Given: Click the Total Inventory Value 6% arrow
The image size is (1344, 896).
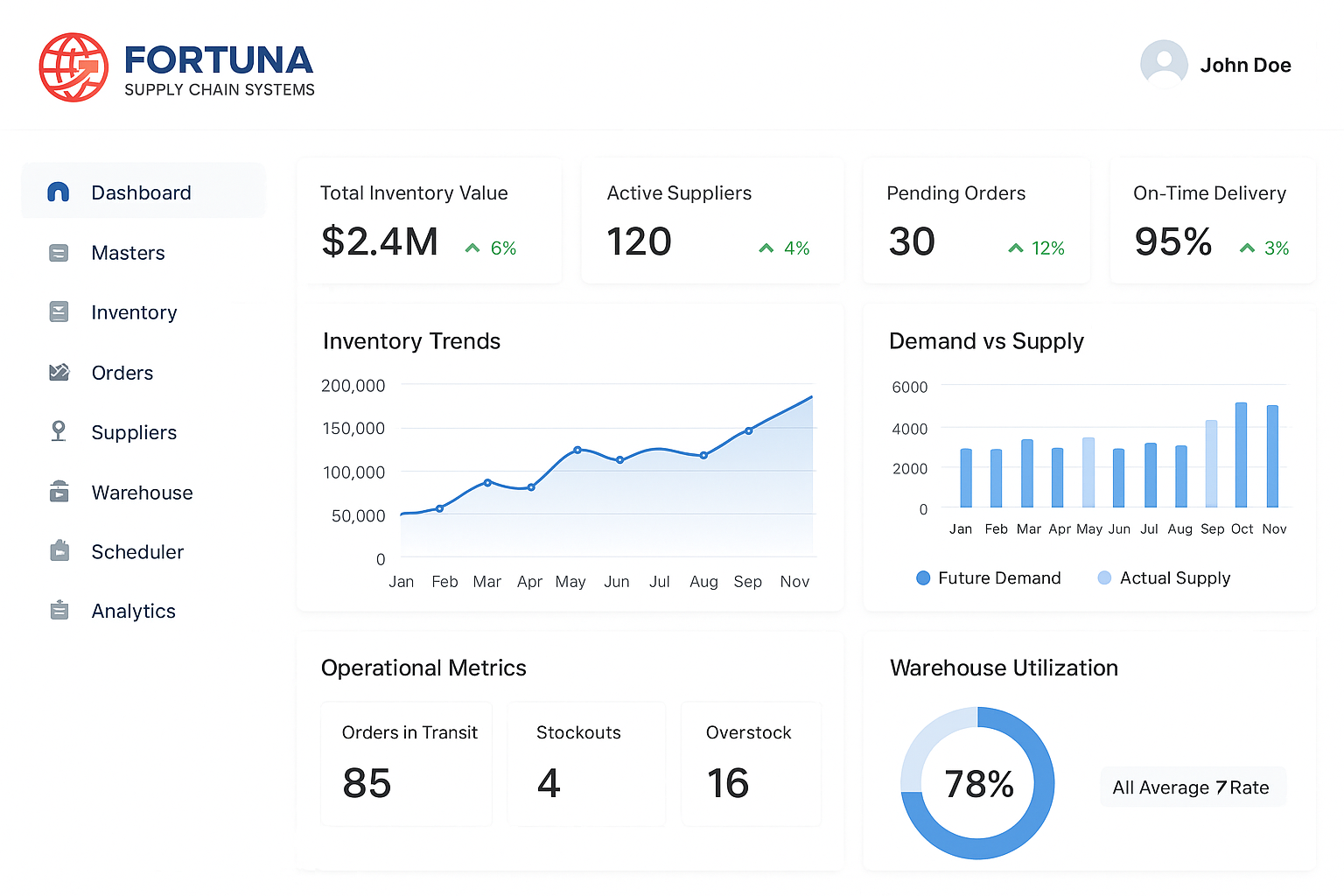Looking at the screenshot, I should coord(472,248).
